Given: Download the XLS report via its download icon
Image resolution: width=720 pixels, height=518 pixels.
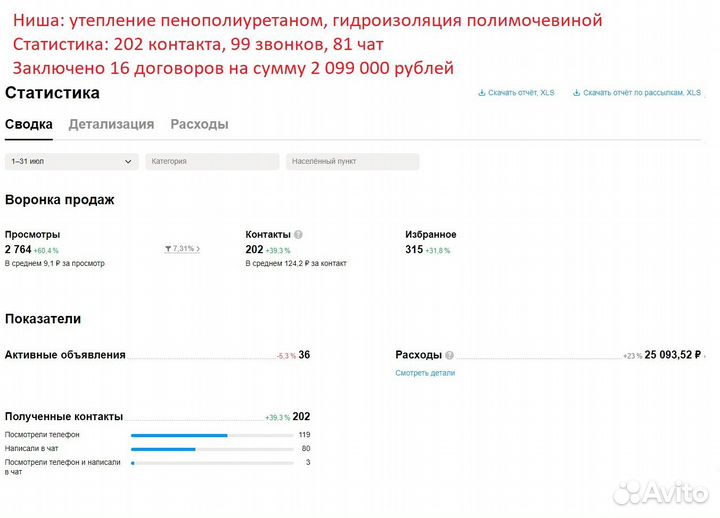Looking at the screenshot, I should pyautogui.click(x=482, y=93).
